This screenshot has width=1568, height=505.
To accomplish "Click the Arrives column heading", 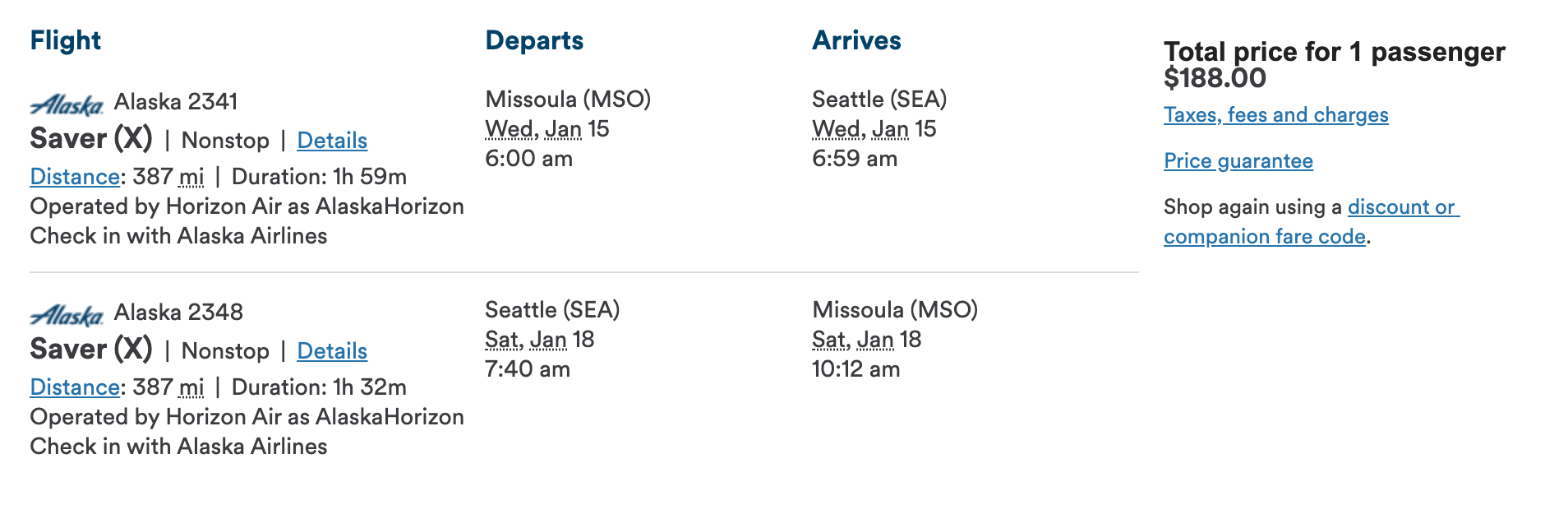I will pos(856,40).
